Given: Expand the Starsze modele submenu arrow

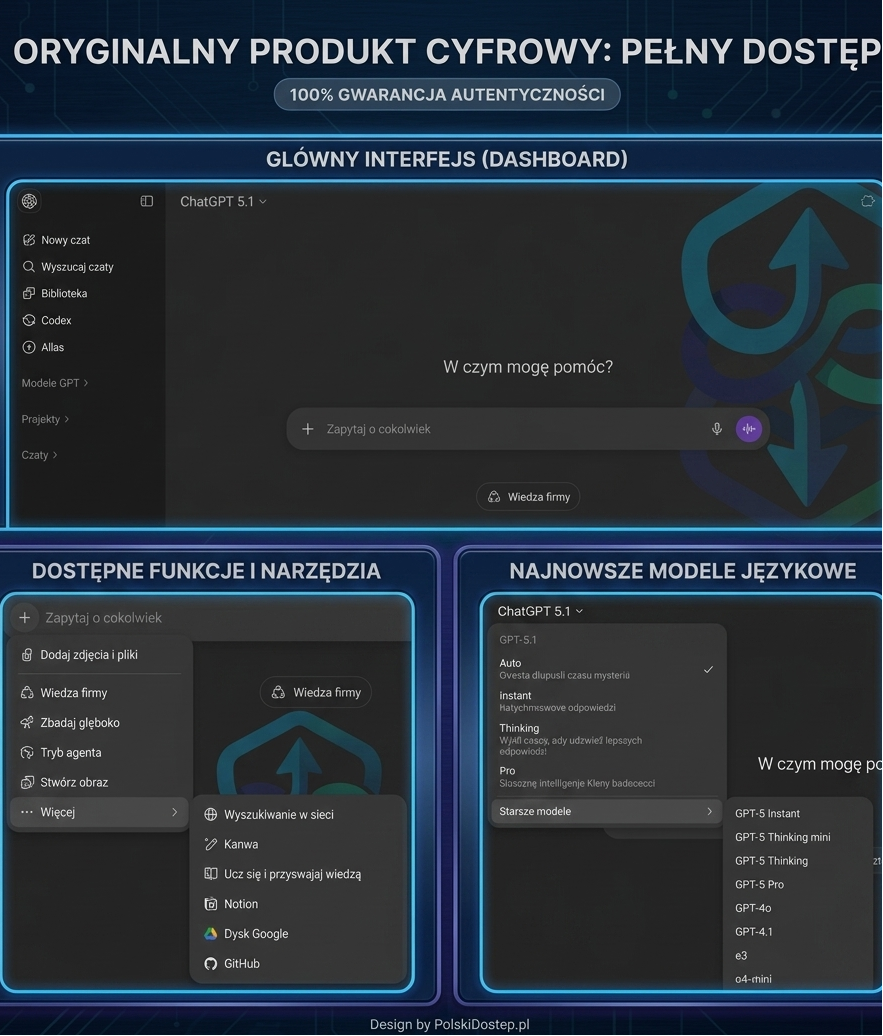Looking at the screenshot, I should pyautogui.click(x=709, y=811).
